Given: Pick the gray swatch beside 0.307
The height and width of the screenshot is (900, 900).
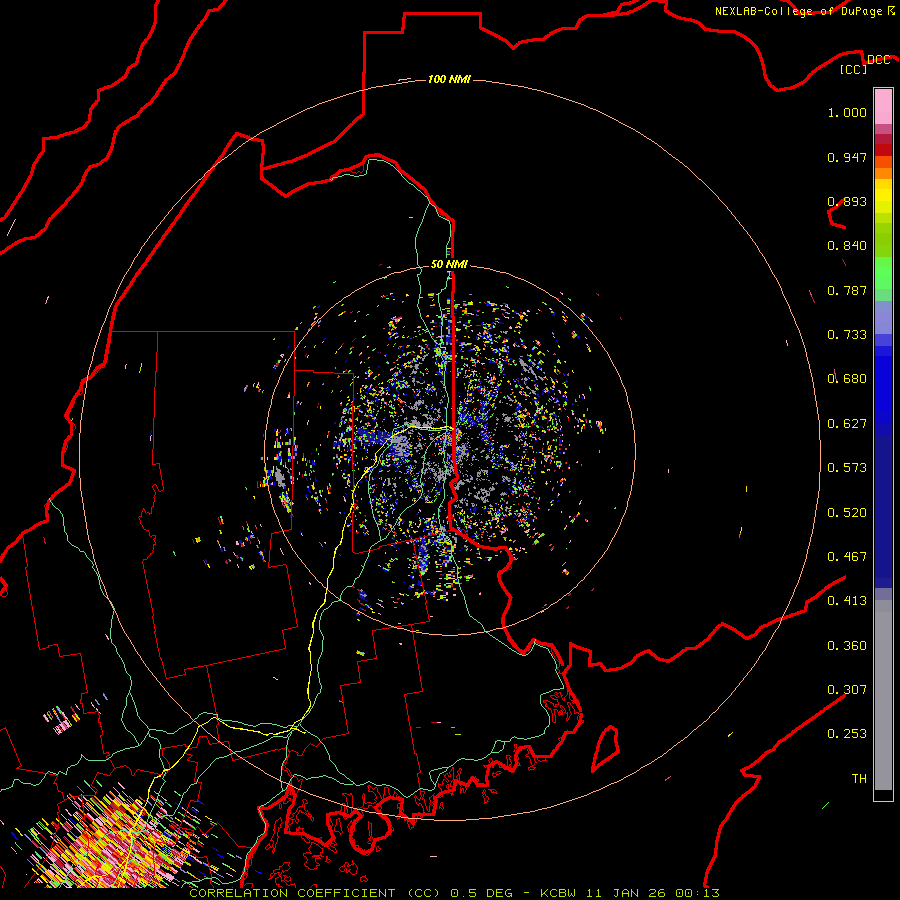Looking at the screenshot, I should (x=883, y=695).
